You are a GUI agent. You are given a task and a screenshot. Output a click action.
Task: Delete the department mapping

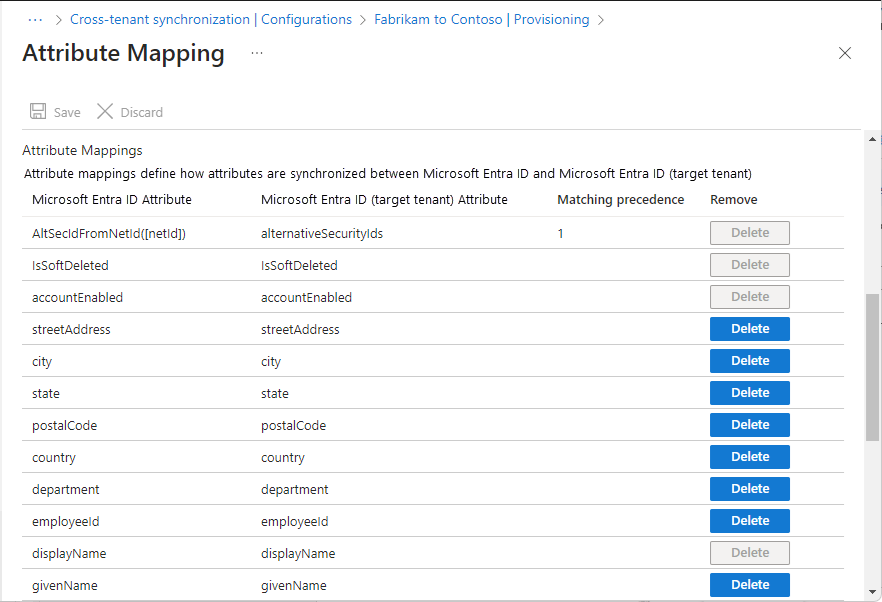click(749, 489)
